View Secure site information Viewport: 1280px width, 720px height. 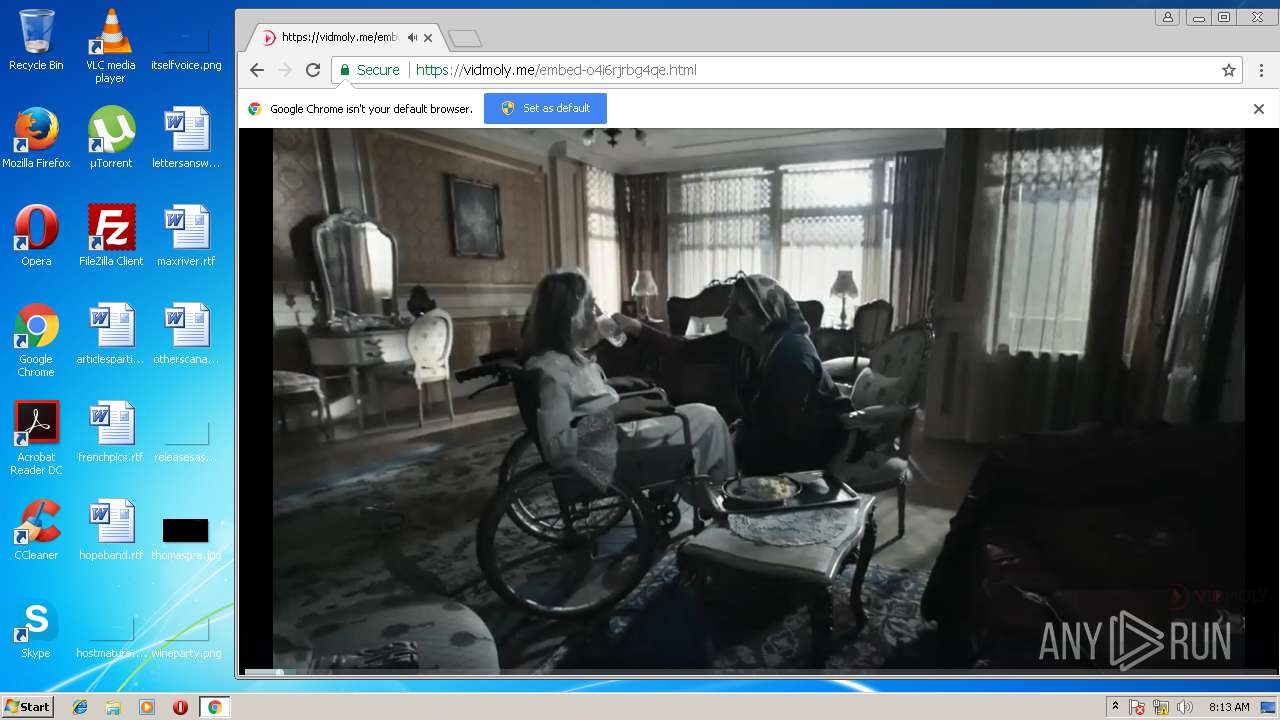coord(370,70)
